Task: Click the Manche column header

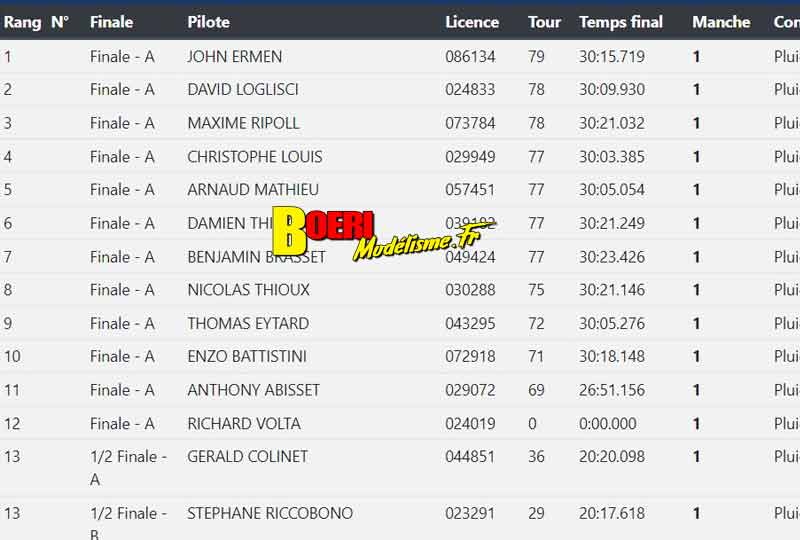Action: click(x=721, y=22)
